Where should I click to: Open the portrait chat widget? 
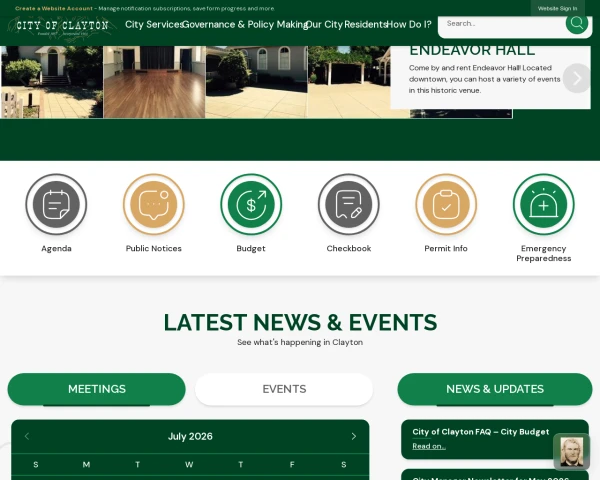pos(572,452)
